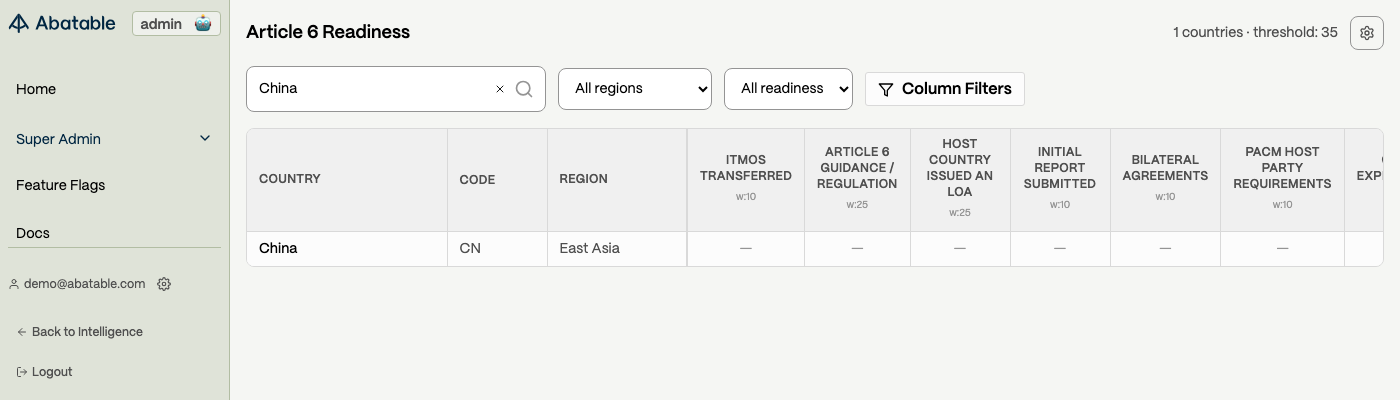Viewport: 1400px width, 400px height.
Task: Select the China table row
Action: click(278, 248)
